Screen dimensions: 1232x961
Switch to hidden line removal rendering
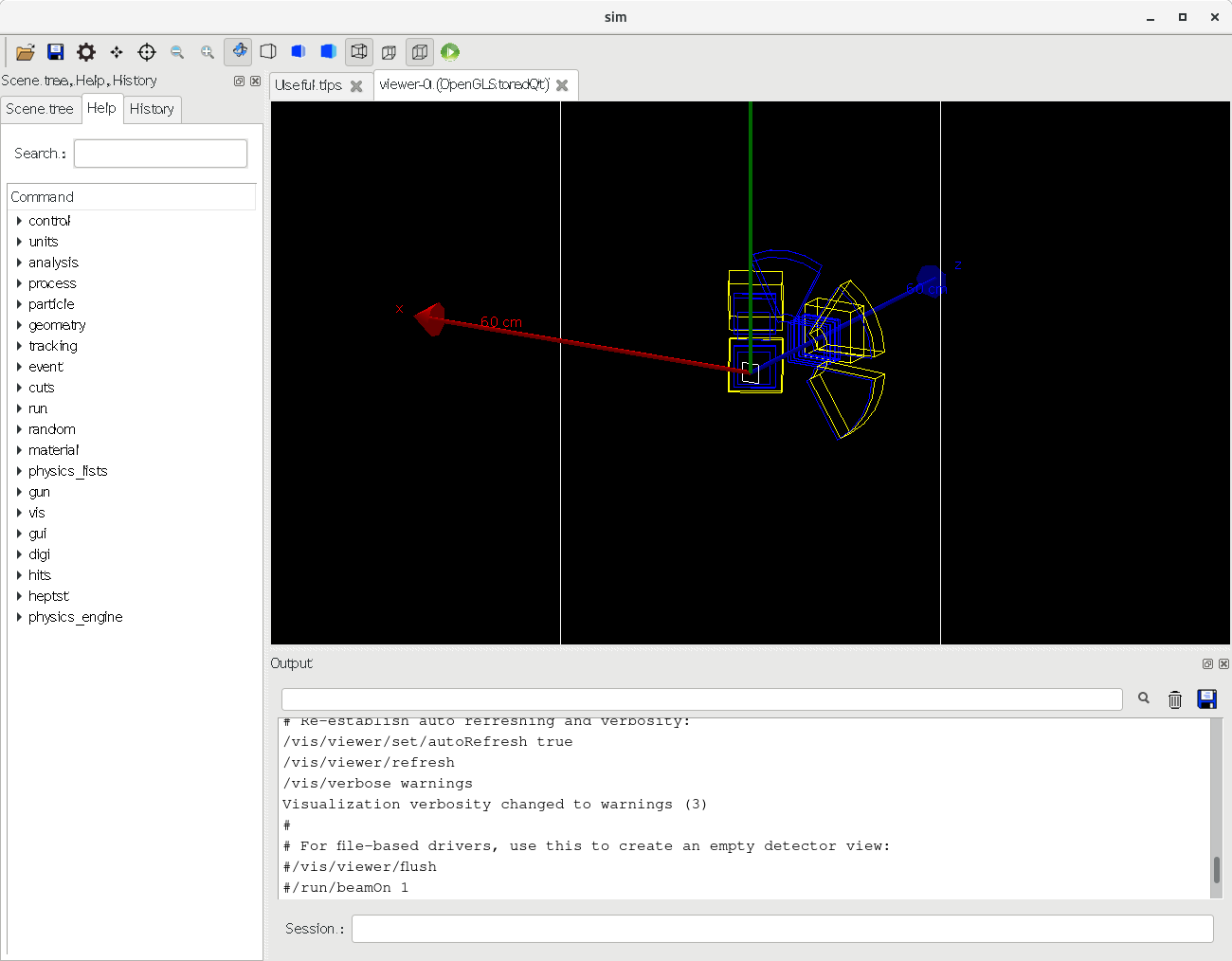click(x=268, y=52)
